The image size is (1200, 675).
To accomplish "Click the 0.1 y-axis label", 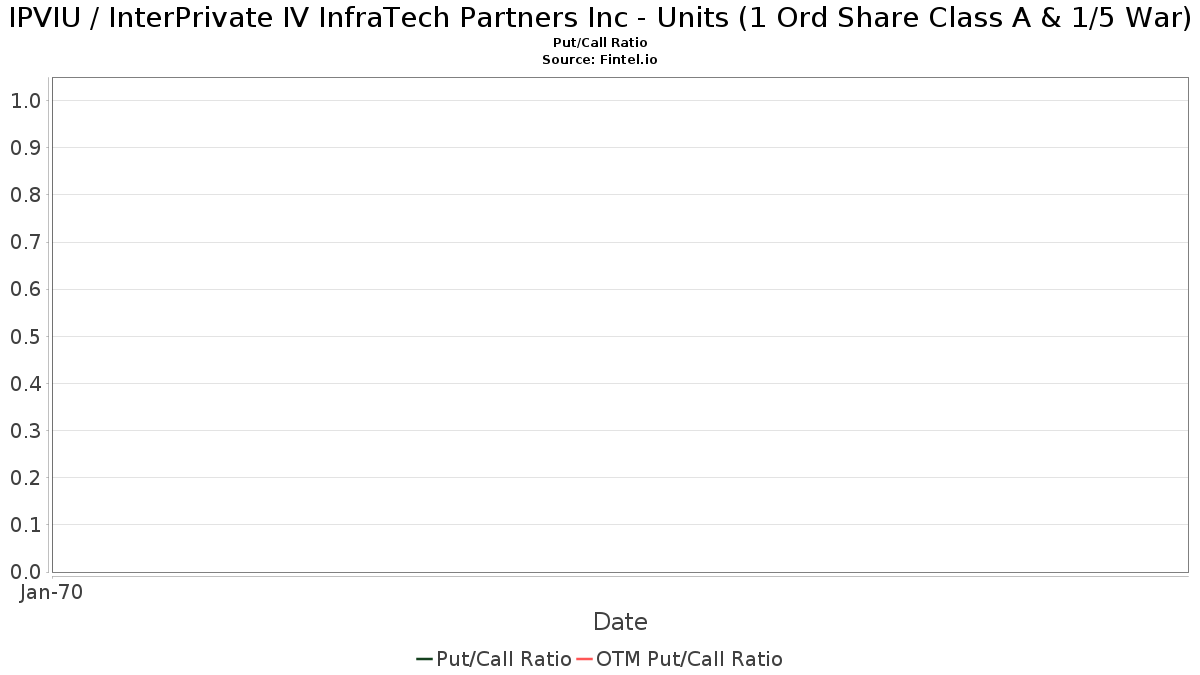I will click(x=25, y=525).
